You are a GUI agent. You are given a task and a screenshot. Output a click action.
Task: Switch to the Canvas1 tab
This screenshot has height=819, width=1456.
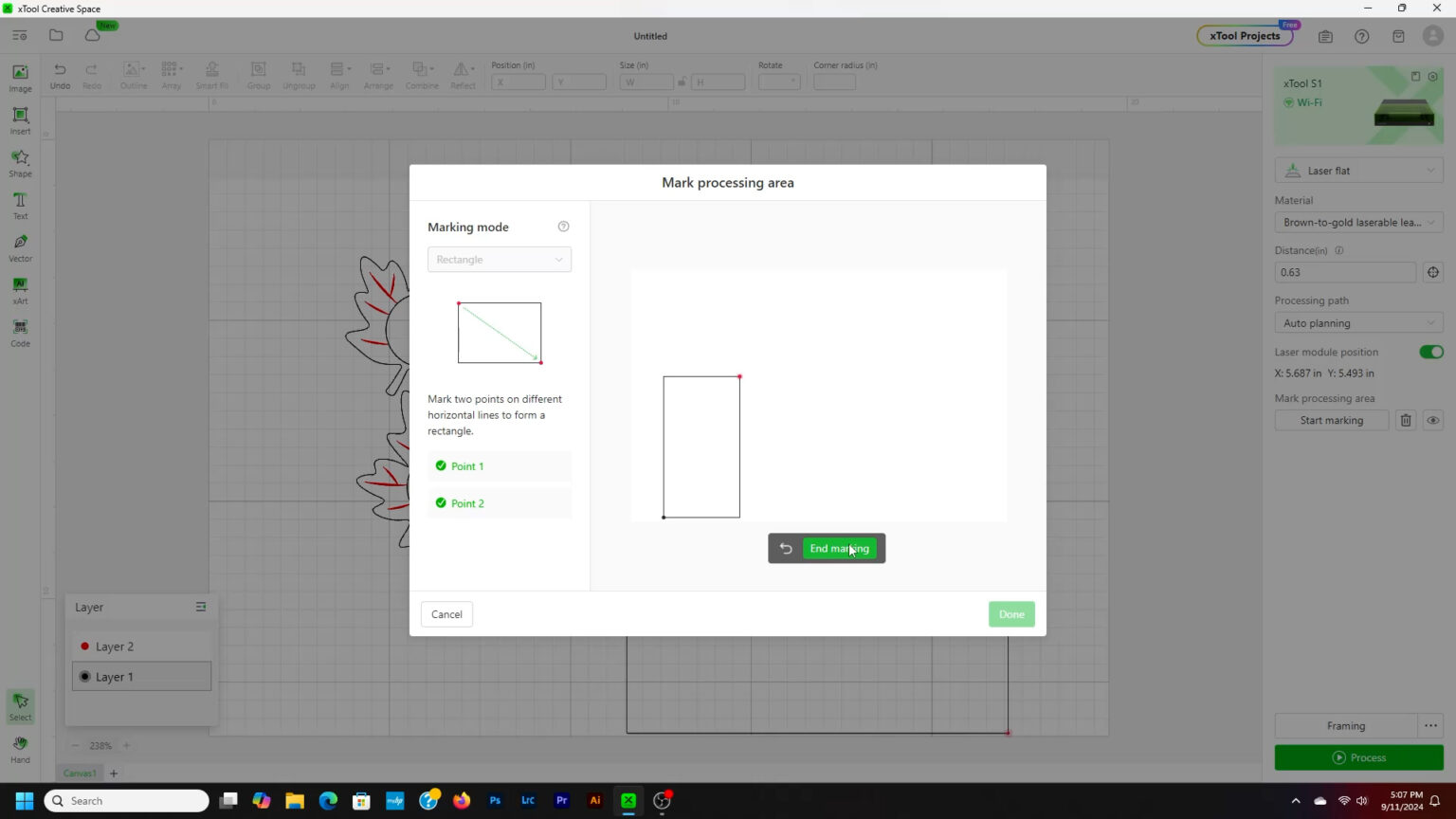tap(80, 773)
